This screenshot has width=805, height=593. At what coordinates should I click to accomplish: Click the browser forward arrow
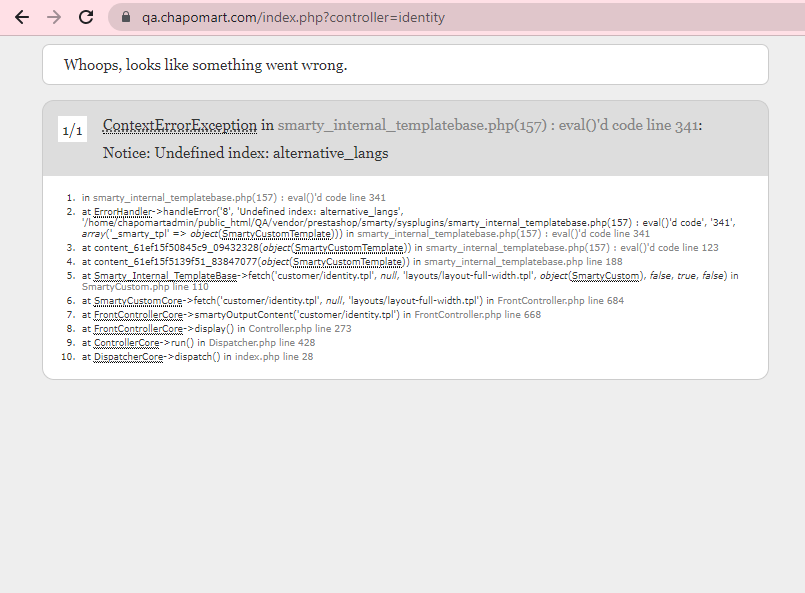pyautogui.click(x=54, y=17)
